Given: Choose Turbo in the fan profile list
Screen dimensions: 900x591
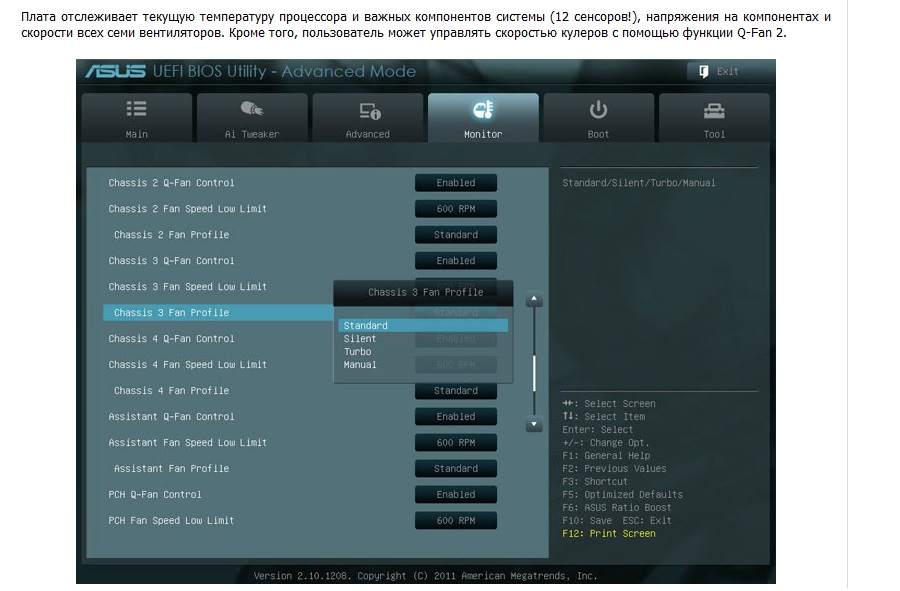Looking at the screenshot, I should [358, 352].
